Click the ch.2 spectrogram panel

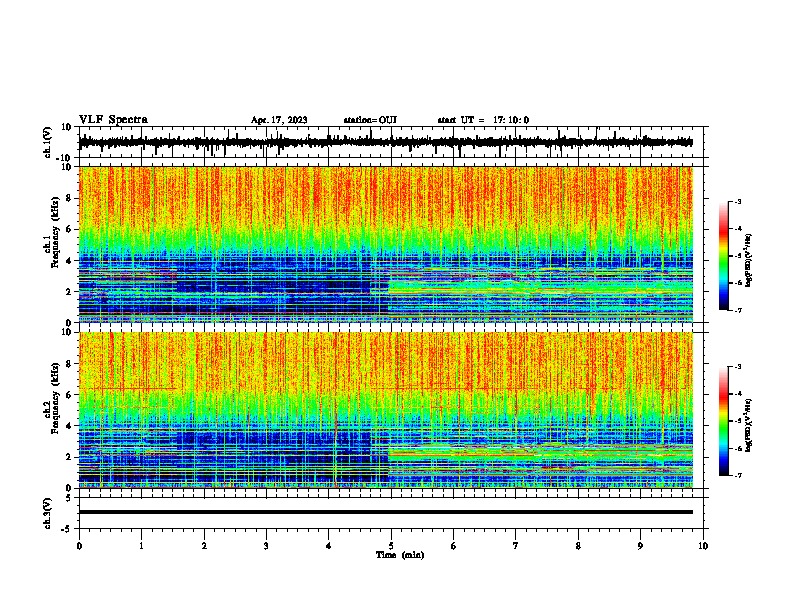385,410
